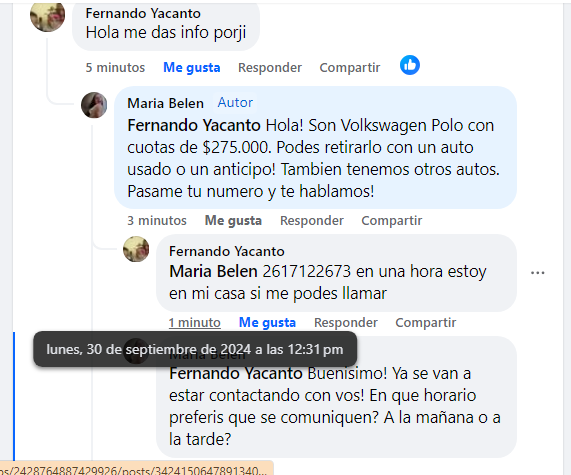Open Fernando Yacanto's top profile picture
This screenshot has height=475, width=571.
coord(47,16)
